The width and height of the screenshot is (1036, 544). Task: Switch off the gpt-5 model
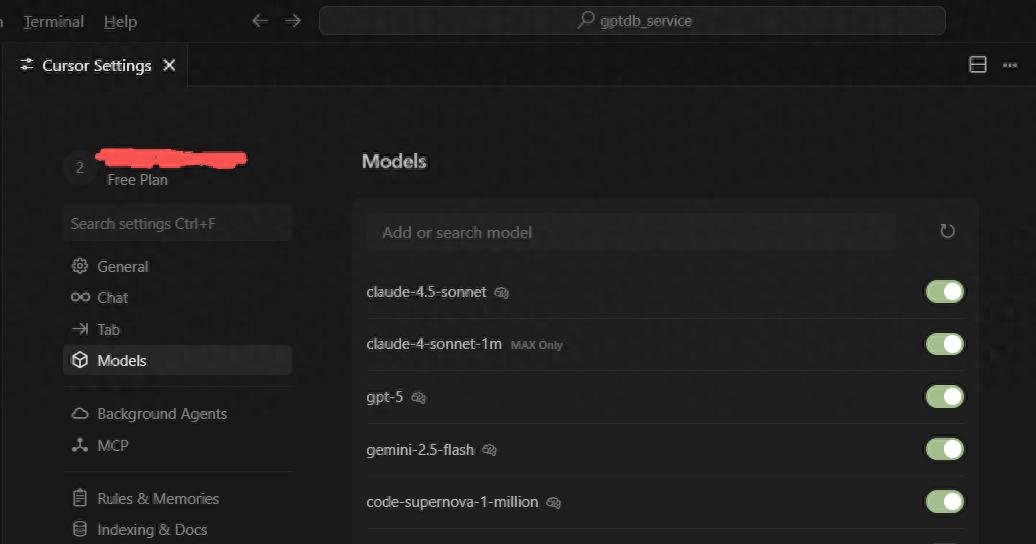point(944,397)
